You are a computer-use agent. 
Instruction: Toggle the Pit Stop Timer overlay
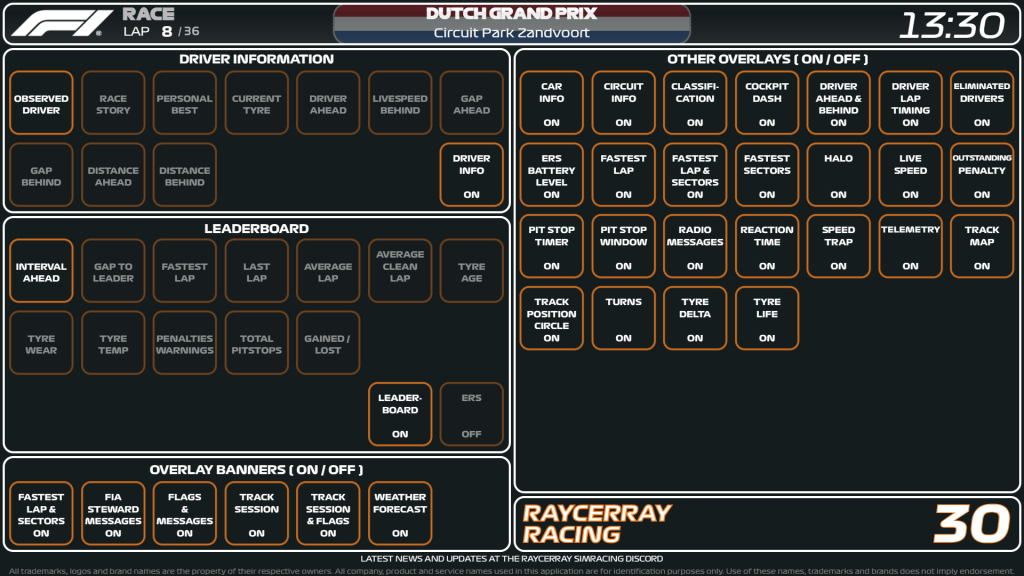(x=551, y=246)
